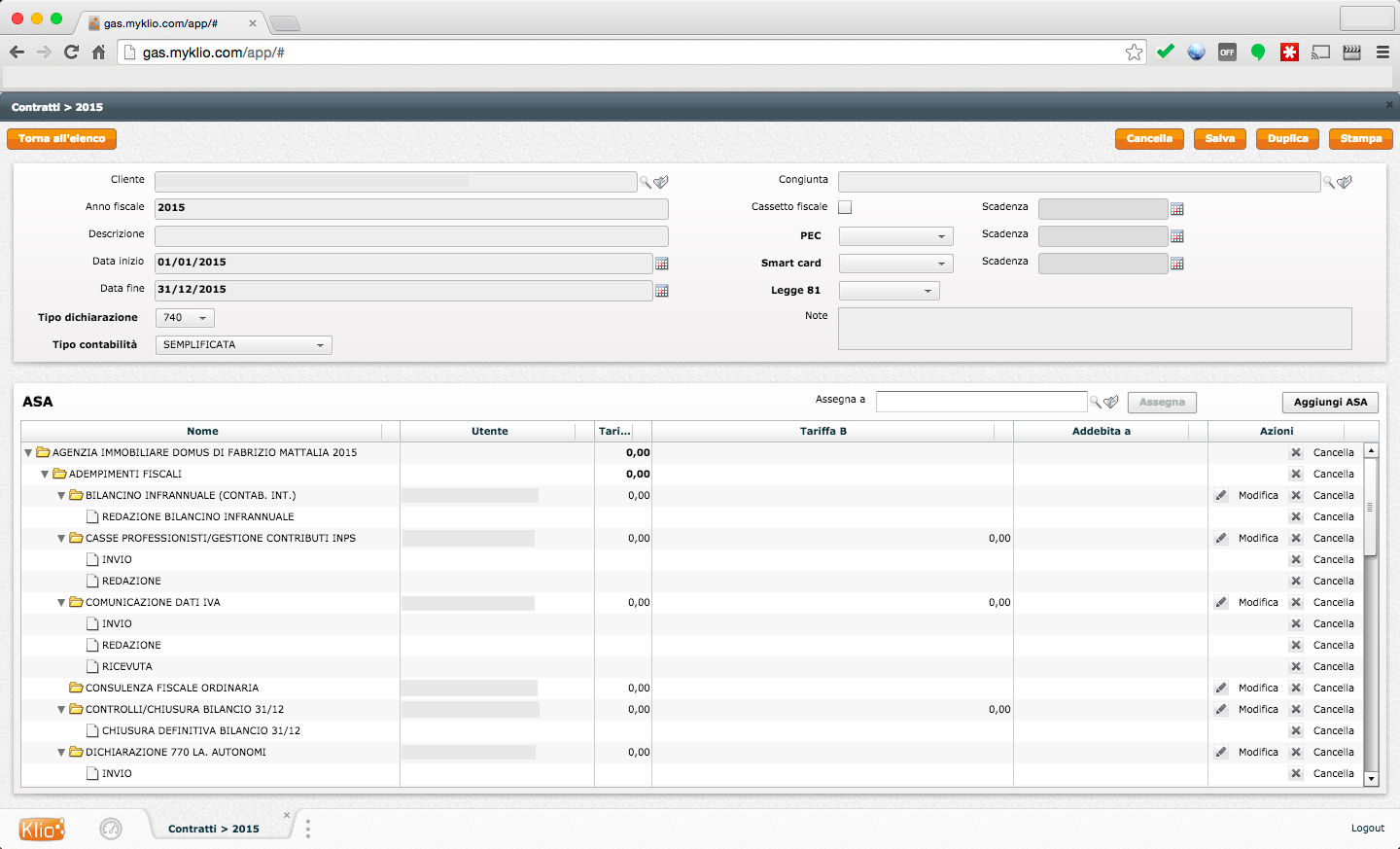
Task: Open the Congiunta search magnifier icon
Action: click(x=1329, y=182)
